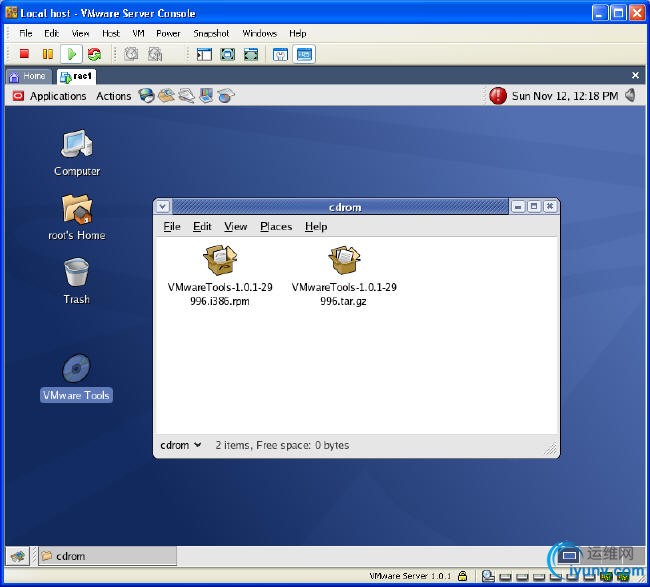Open VMware View menu
The height and width of the screenshot is (587, 650).
pos(80,34)
